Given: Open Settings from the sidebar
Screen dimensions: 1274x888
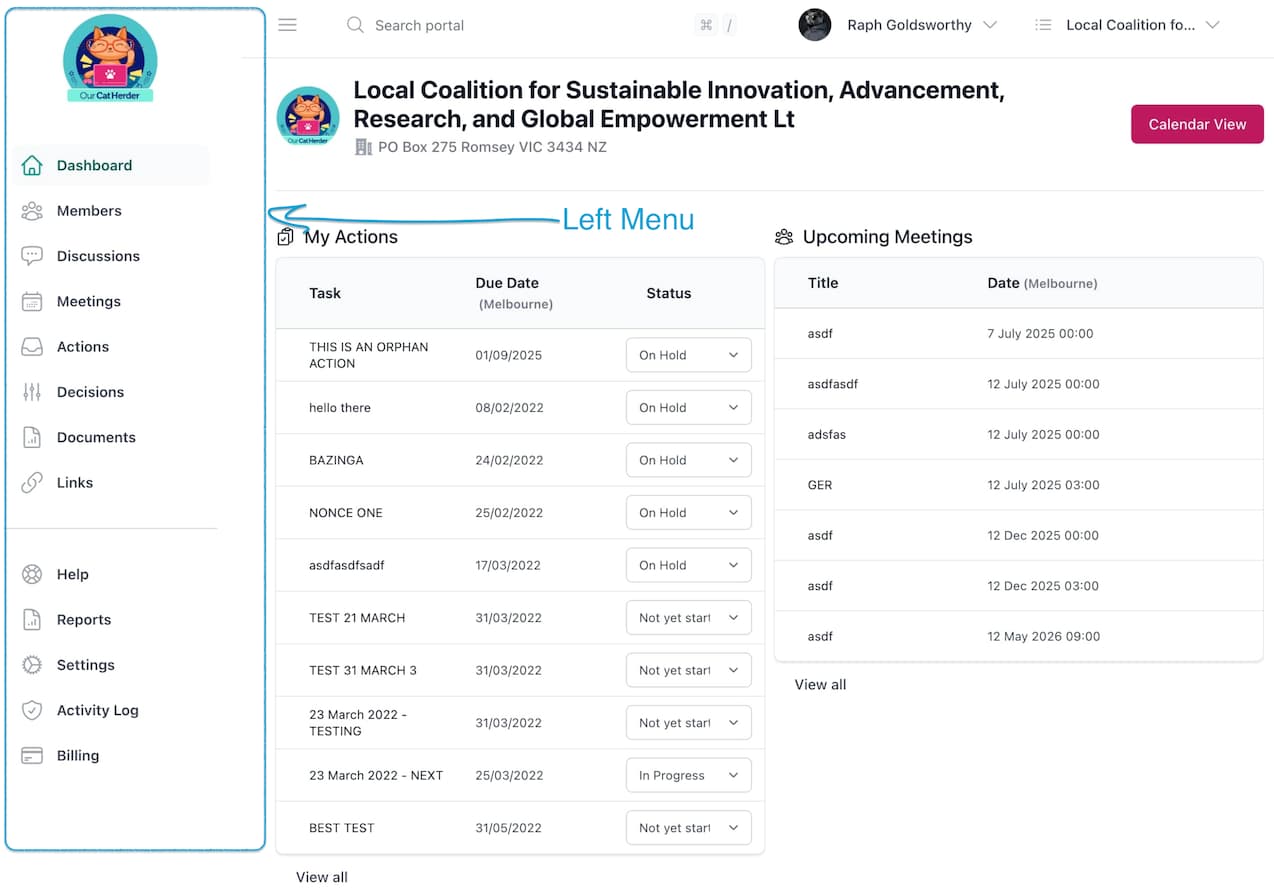Looking at the screenshot, I should (86, 665).
